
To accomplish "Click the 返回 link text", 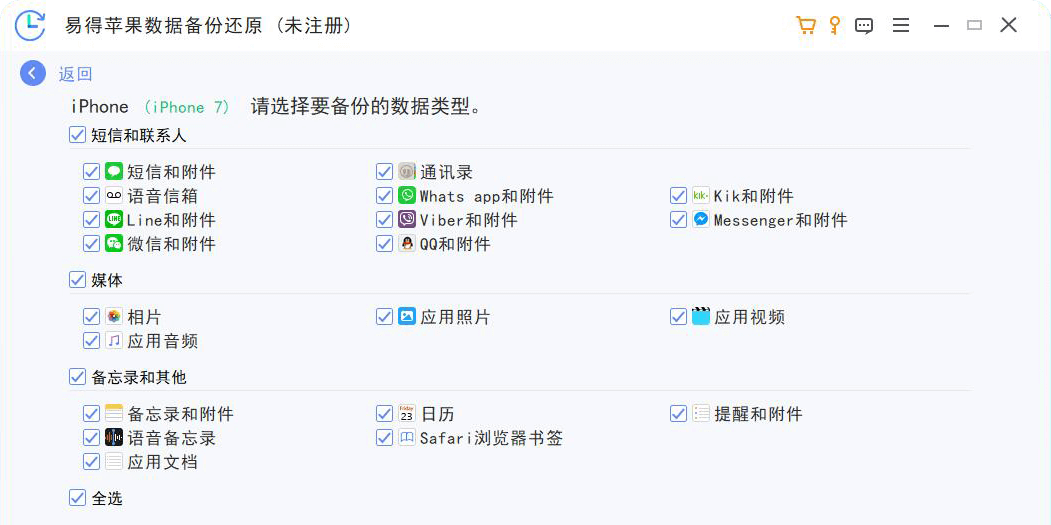I will 75,74.
